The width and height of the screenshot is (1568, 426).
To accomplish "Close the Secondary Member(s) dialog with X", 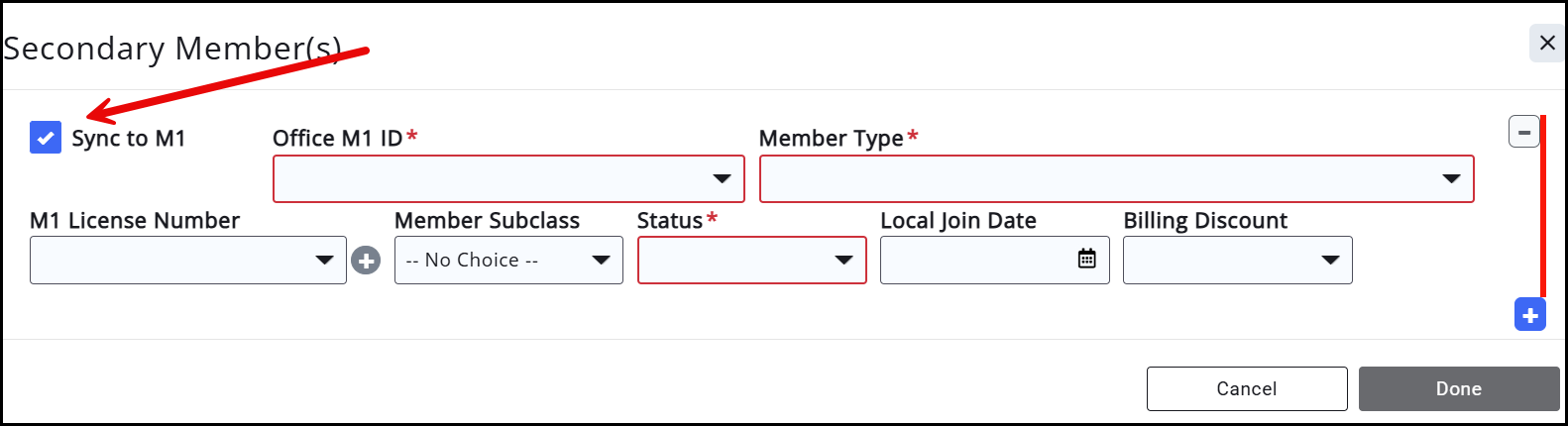I will [1546, 43].
